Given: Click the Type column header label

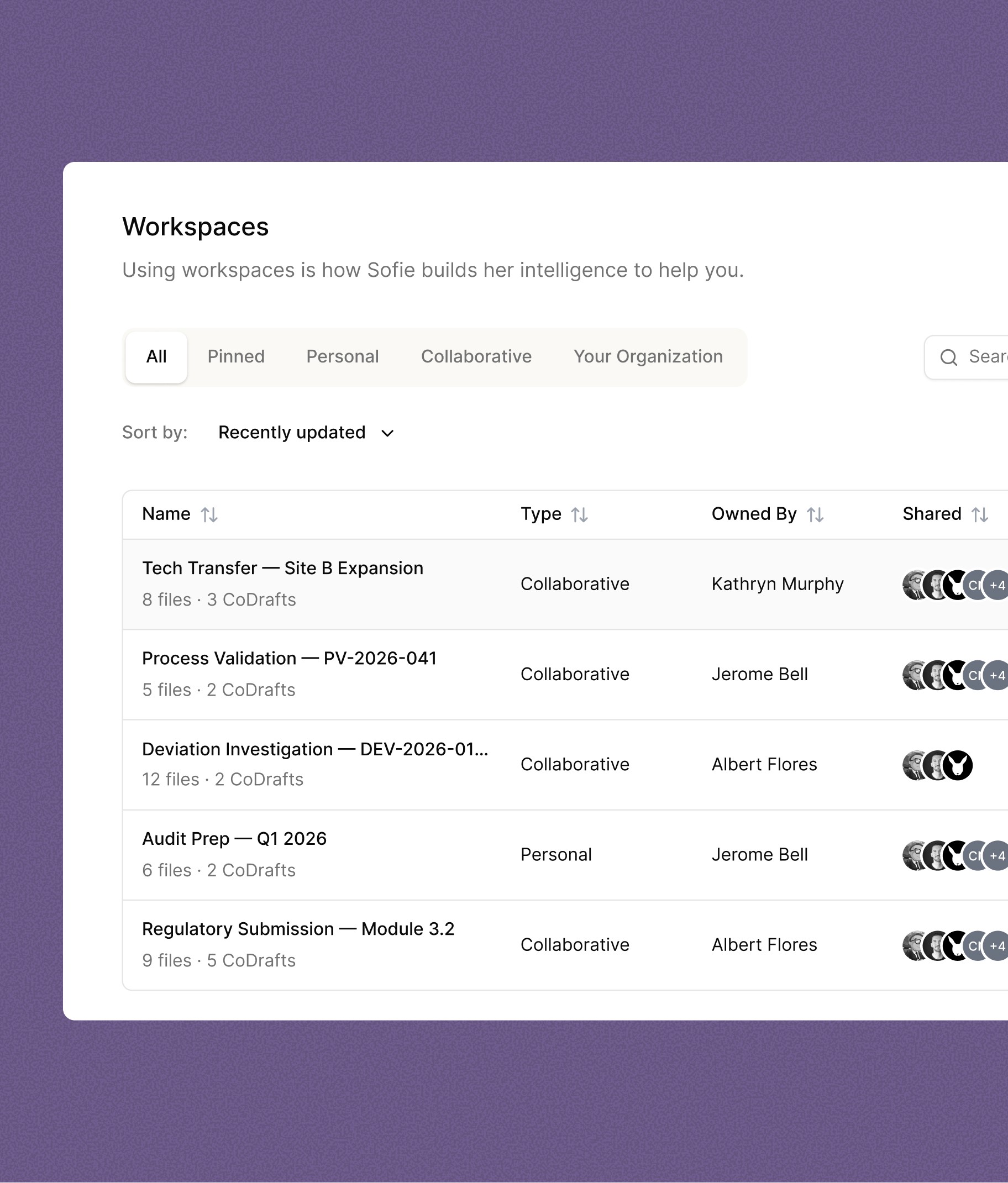Looking at the screenshot, I should (541, 514).
